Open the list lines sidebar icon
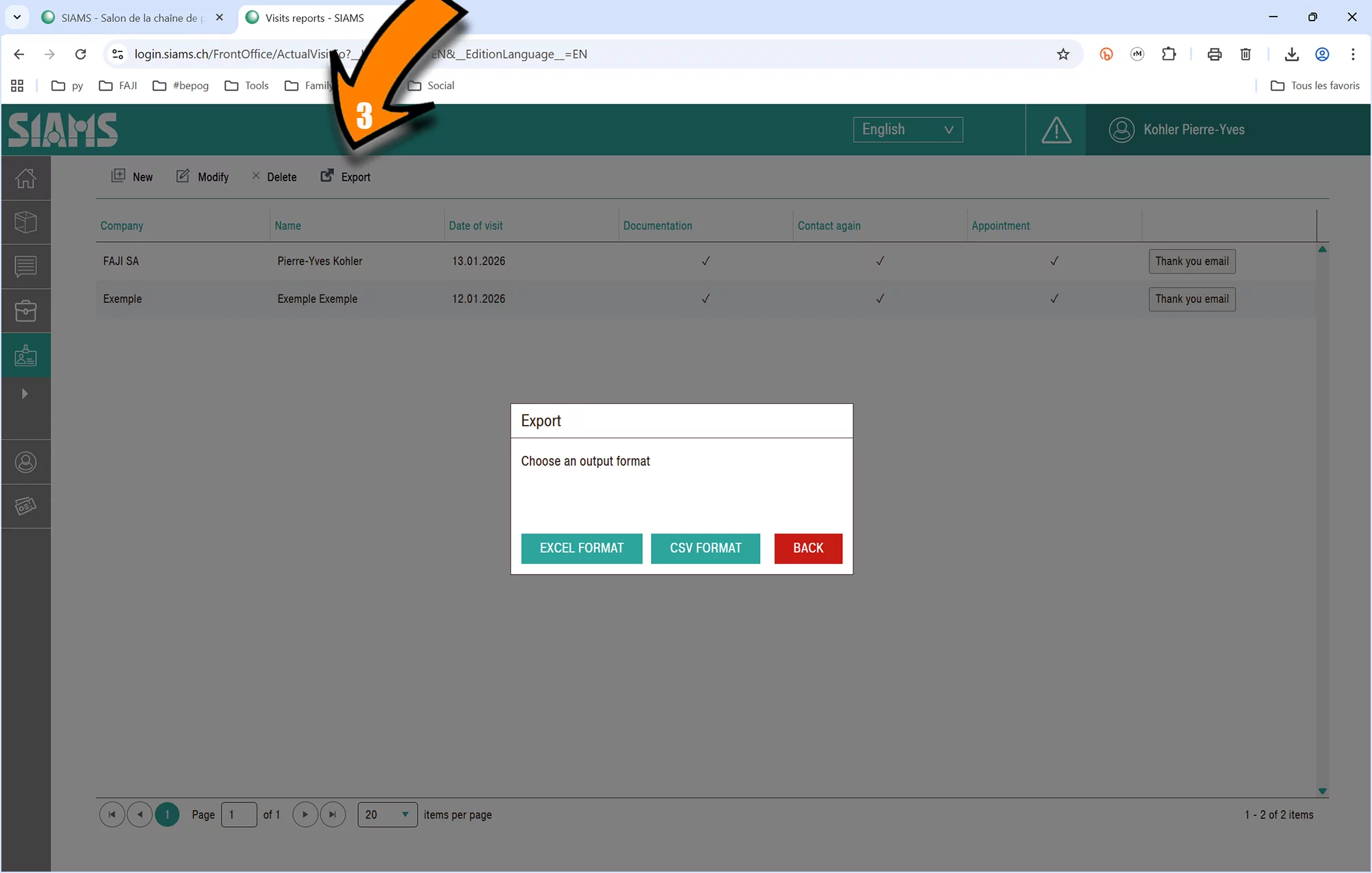Viewport: 1372px width, 873px height. coord(25,266)
